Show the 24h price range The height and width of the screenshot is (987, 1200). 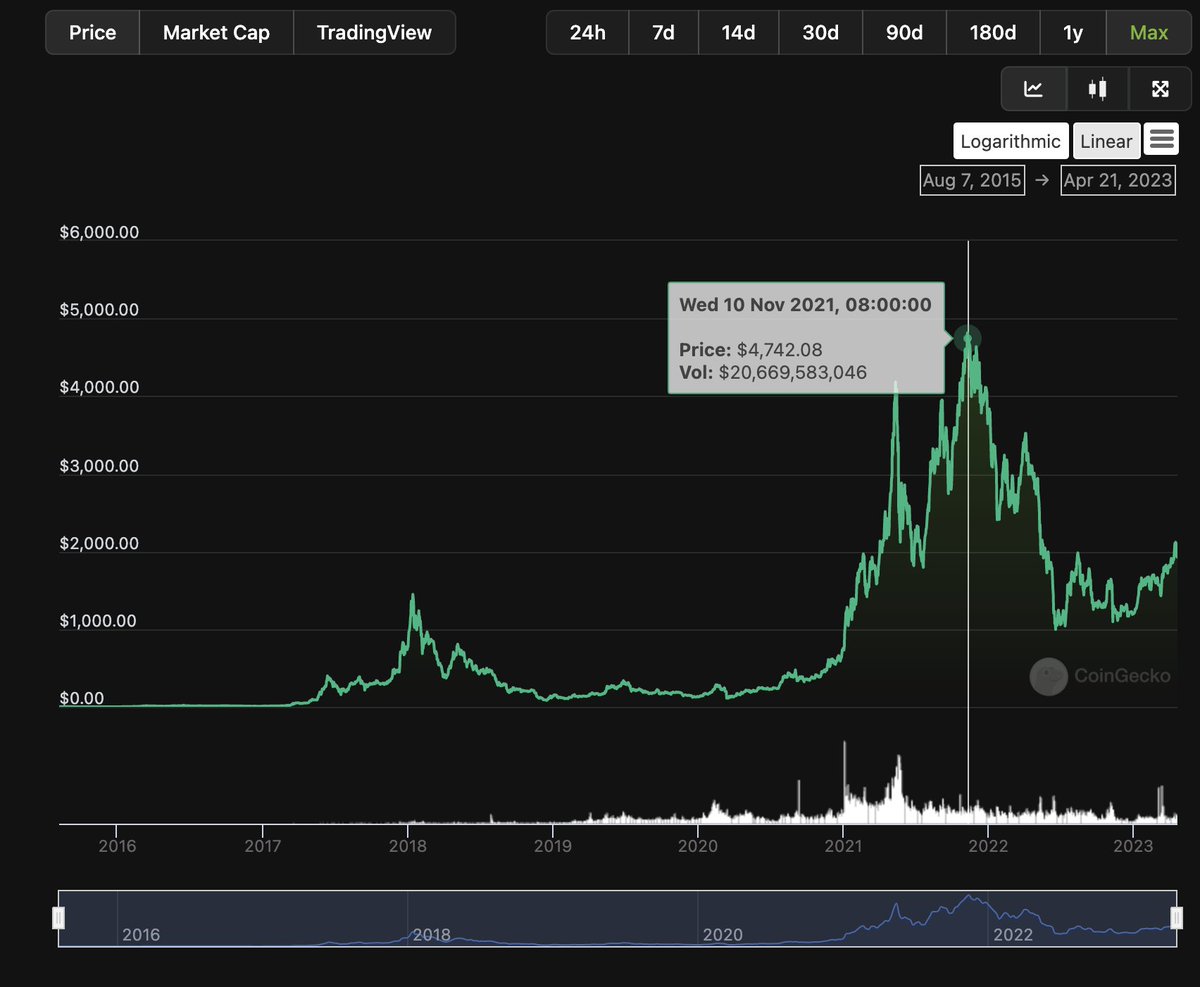click(x=587, y=32)
